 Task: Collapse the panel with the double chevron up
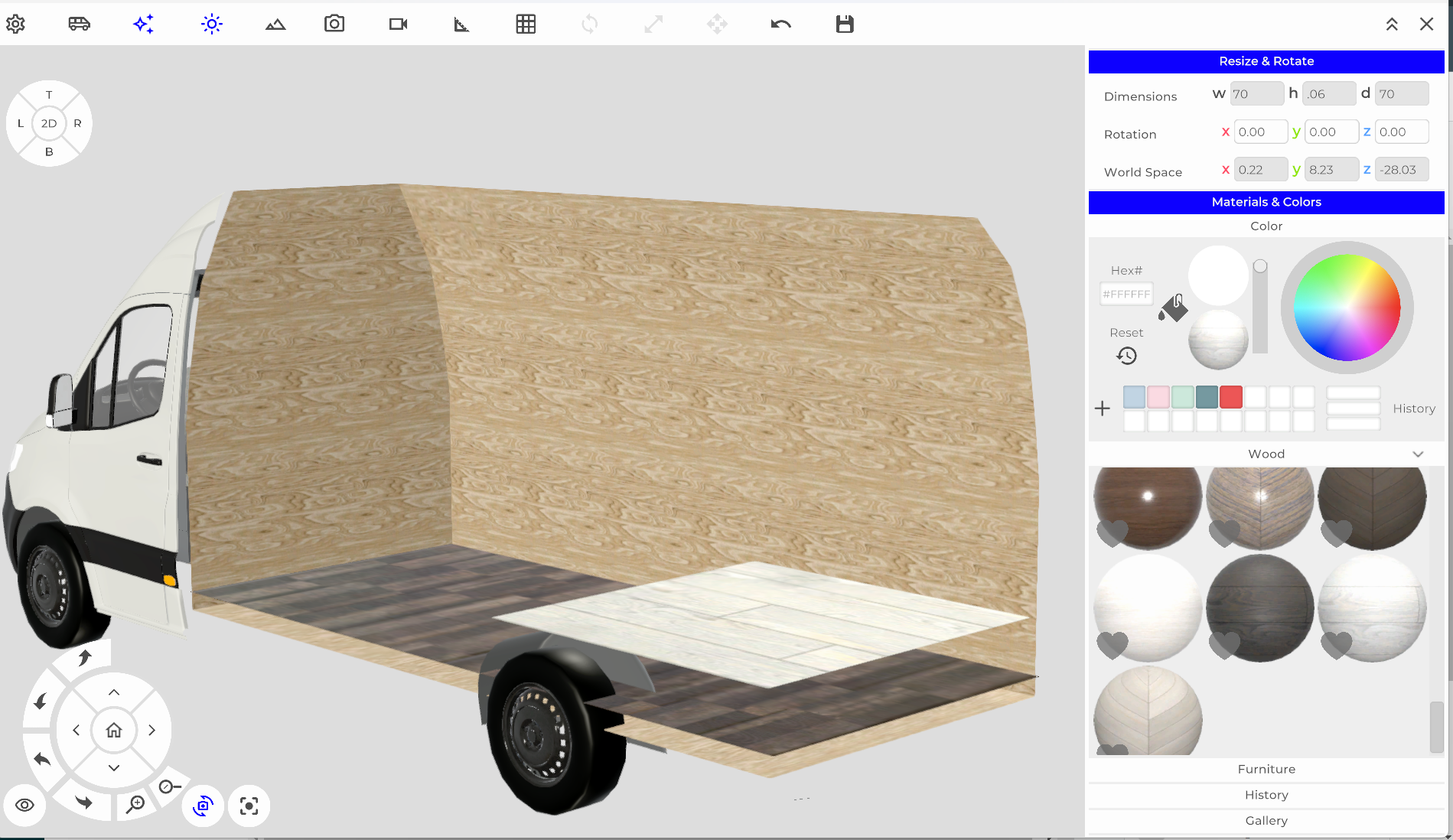click(x=1392, y=24)
